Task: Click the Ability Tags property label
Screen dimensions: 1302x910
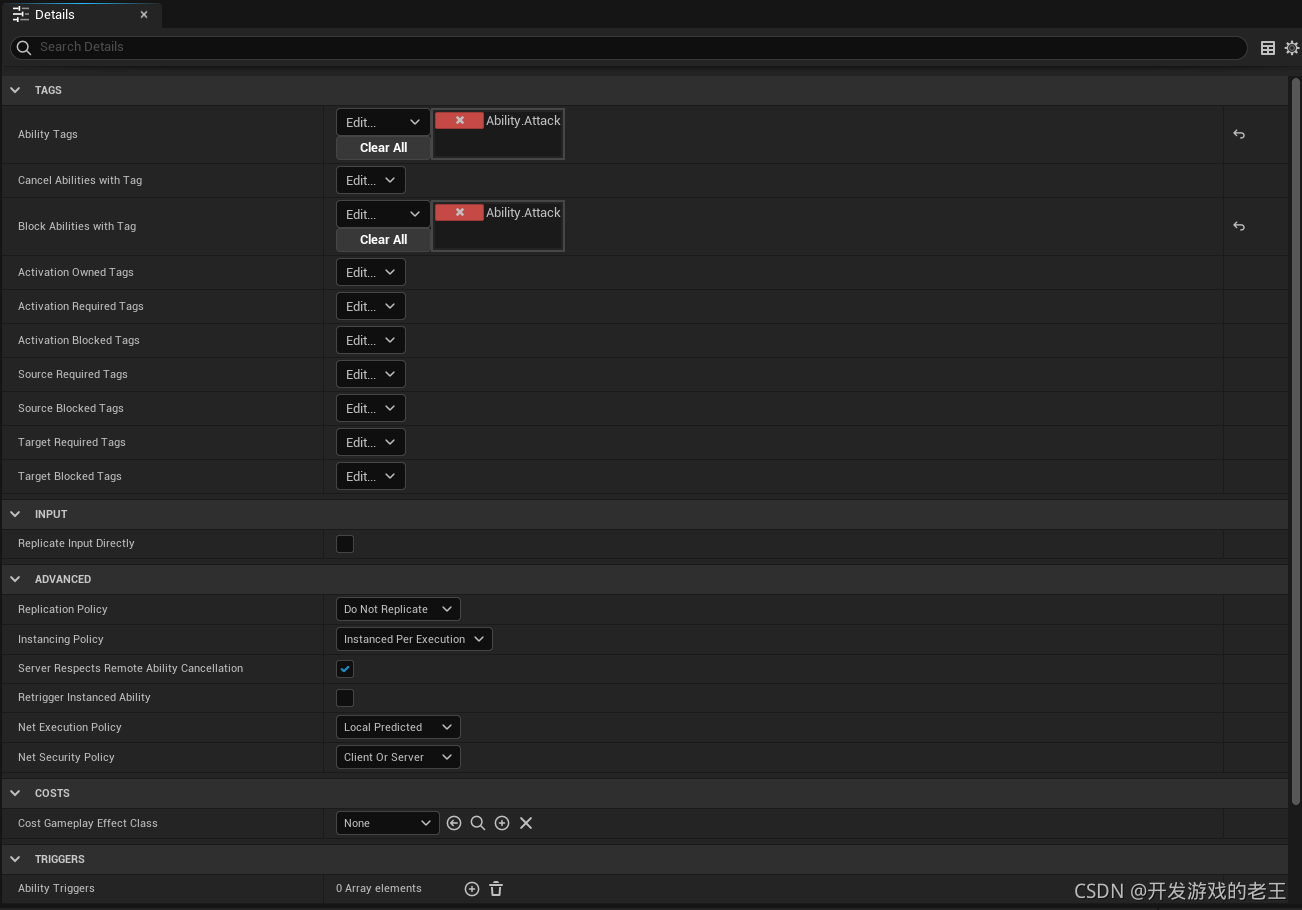Action: click(x=48, y=134)
